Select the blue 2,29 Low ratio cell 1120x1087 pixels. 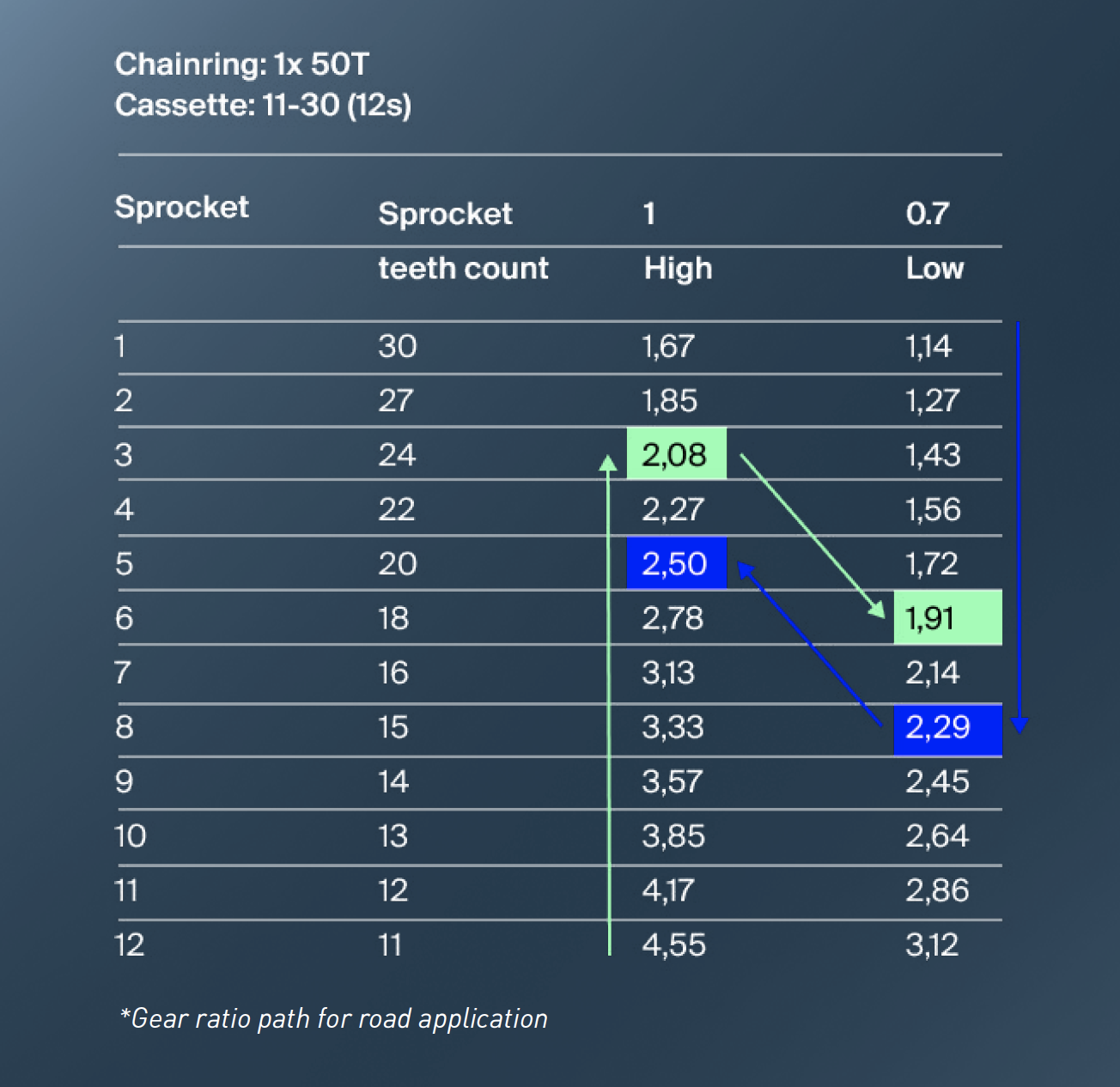[947, 728]
